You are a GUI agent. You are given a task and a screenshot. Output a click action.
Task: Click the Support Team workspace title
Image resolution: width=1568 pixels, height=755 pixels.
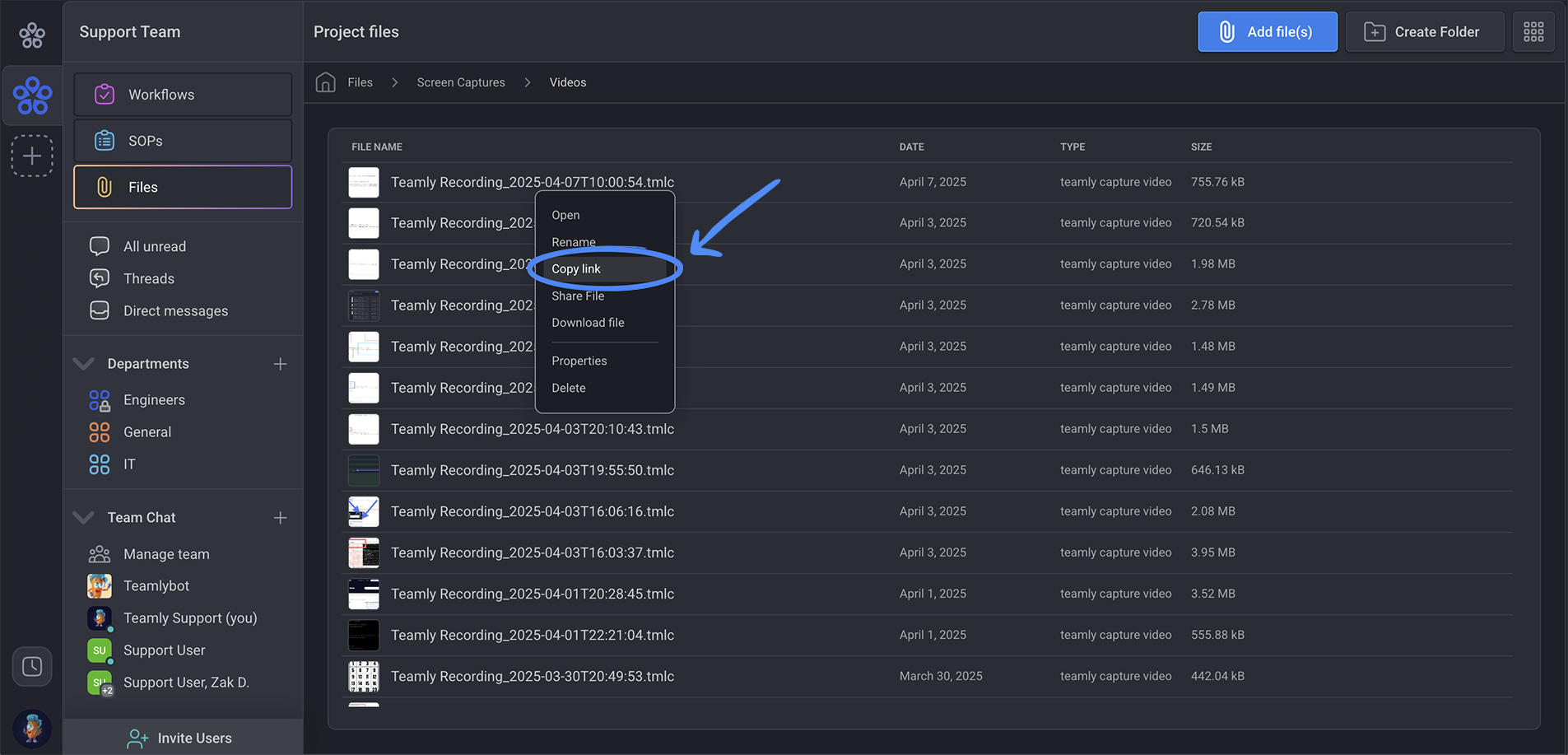[130, 32]
